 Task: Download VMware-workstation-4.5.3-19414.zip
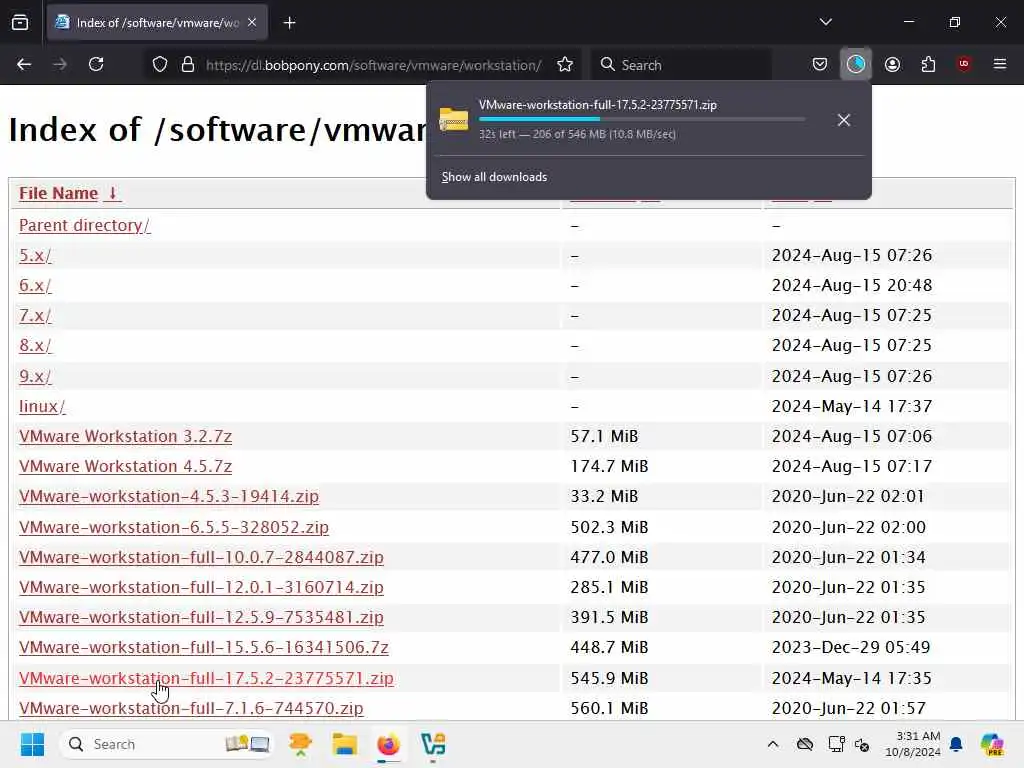click(x=169, y=496)
